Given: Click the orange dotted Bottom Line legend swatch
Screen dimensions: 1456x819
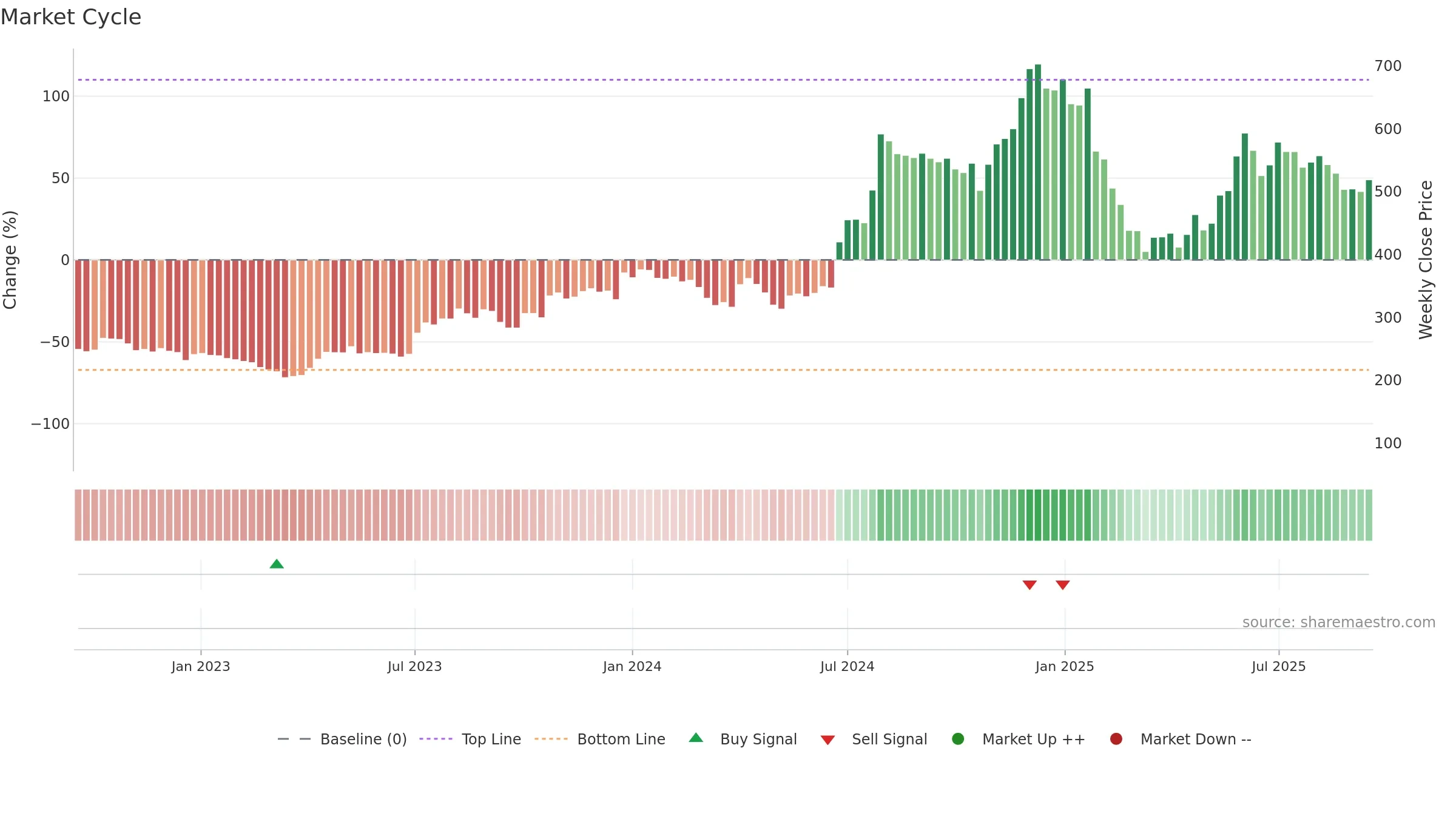Looking at the screenshot, I should click(x=551, y=739).
